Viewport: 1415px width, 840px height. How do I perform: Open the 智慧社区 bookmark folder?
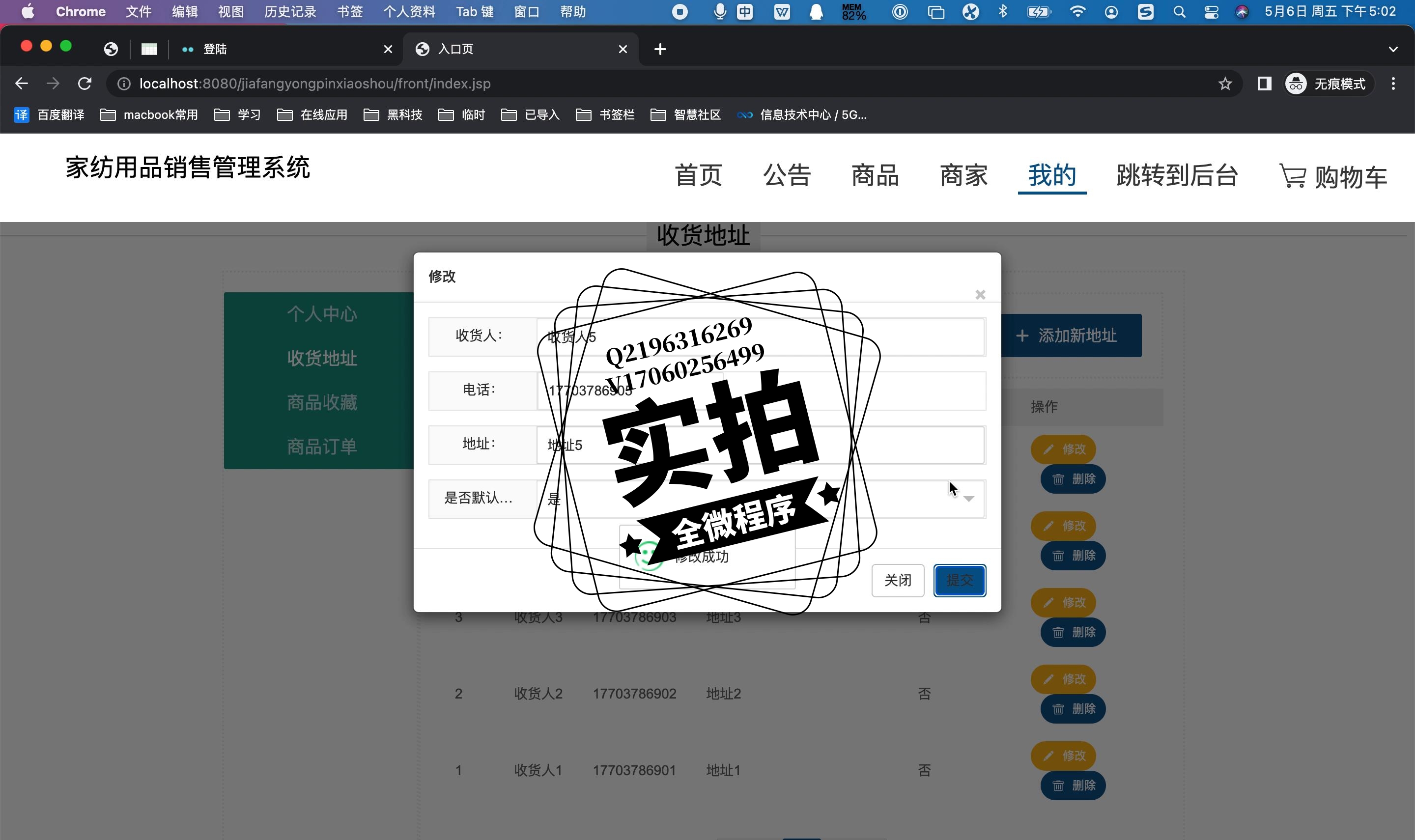[685, 115]
